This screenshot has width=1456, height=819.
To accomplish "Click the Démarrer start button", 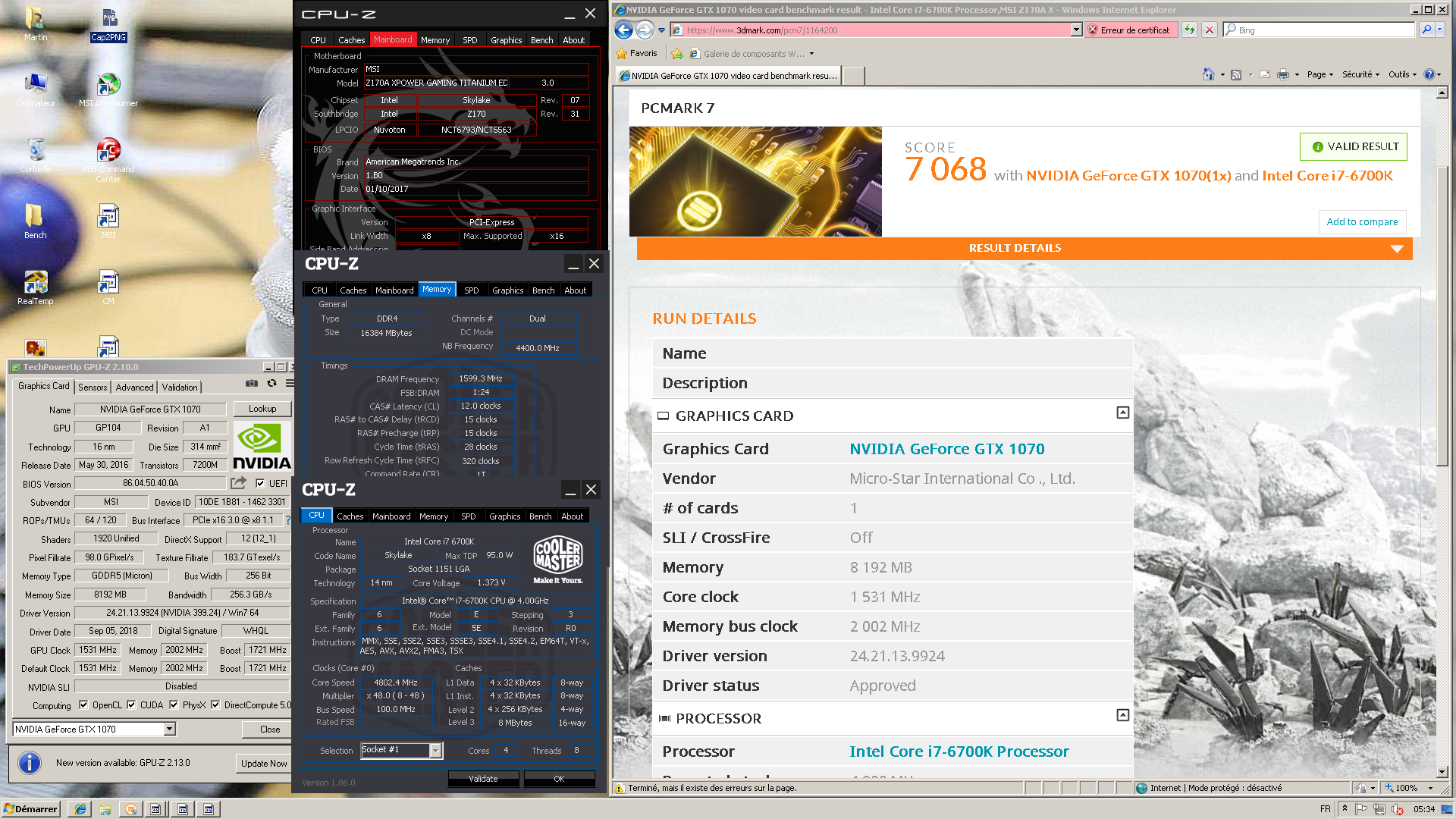I will pos(30,809).
